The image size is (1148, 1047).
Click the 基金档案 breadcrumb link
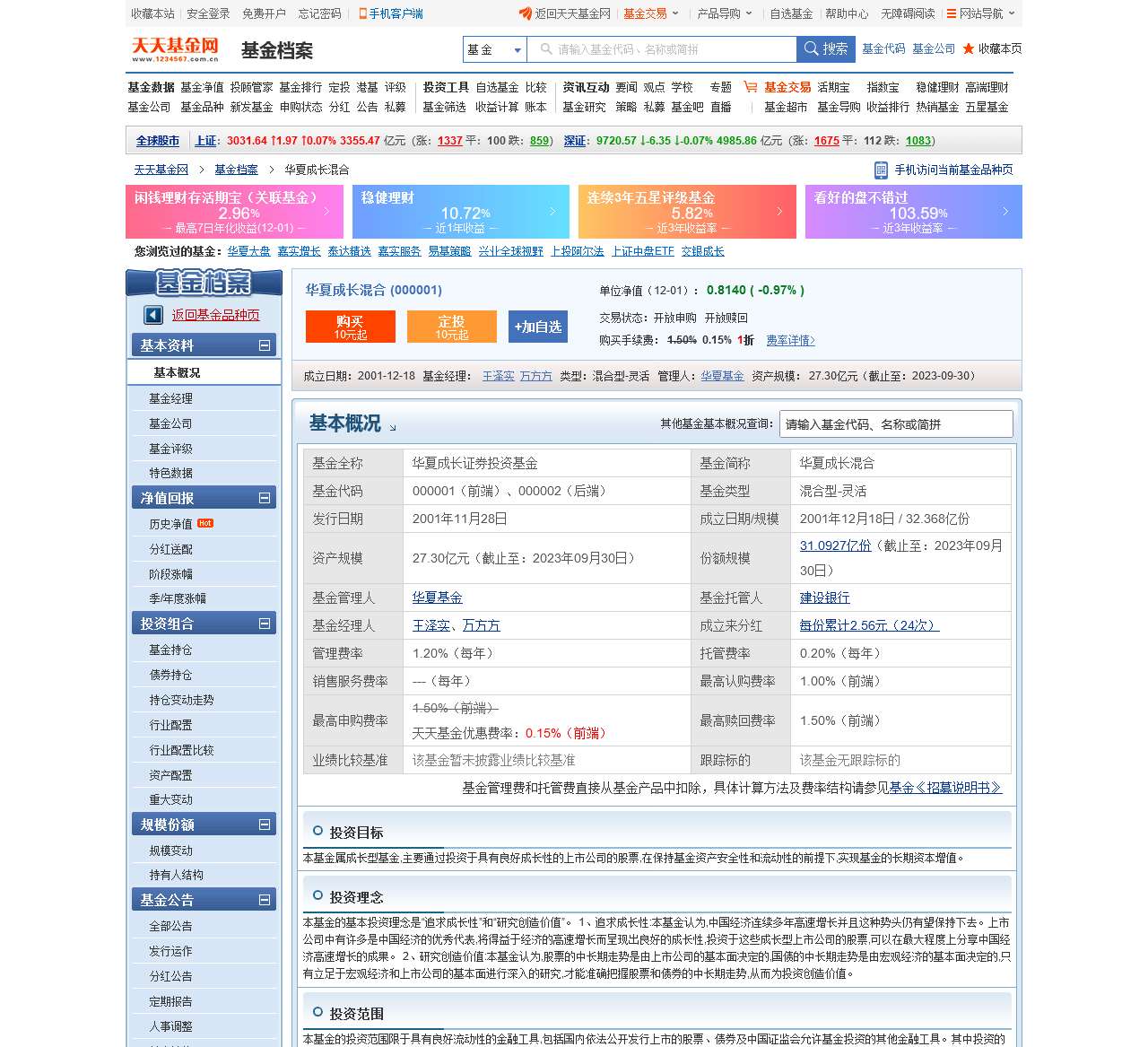click(x=236, y=170)
